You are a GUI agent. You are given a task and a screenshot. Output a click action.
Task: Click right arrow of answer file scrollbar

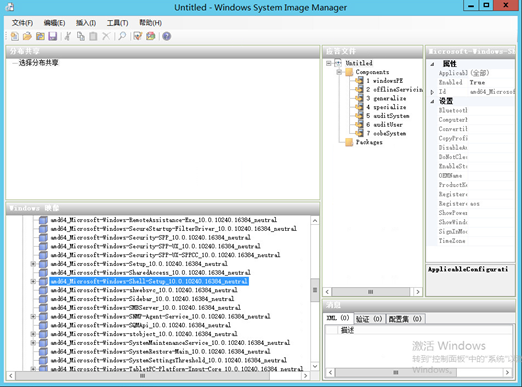(418, 292)
